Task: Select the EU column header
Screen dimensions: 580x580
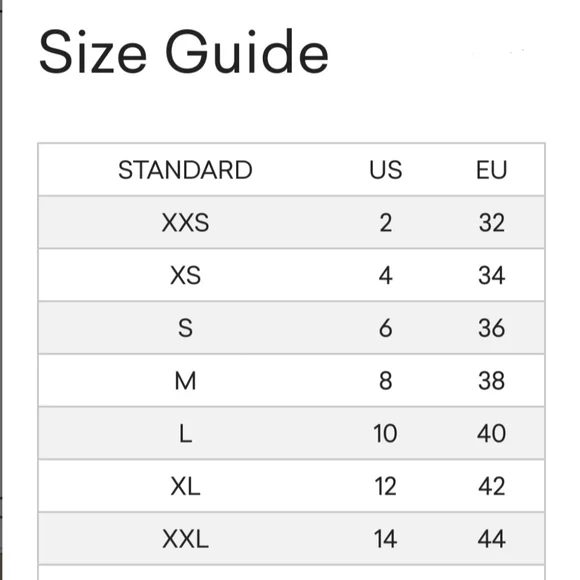Action: [492, 170]
